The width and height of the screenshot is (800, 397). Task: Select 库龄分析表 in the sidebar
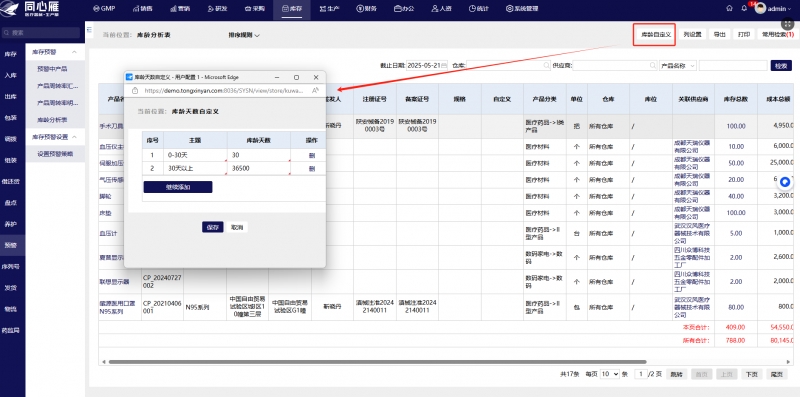click(x=53, y=120)
